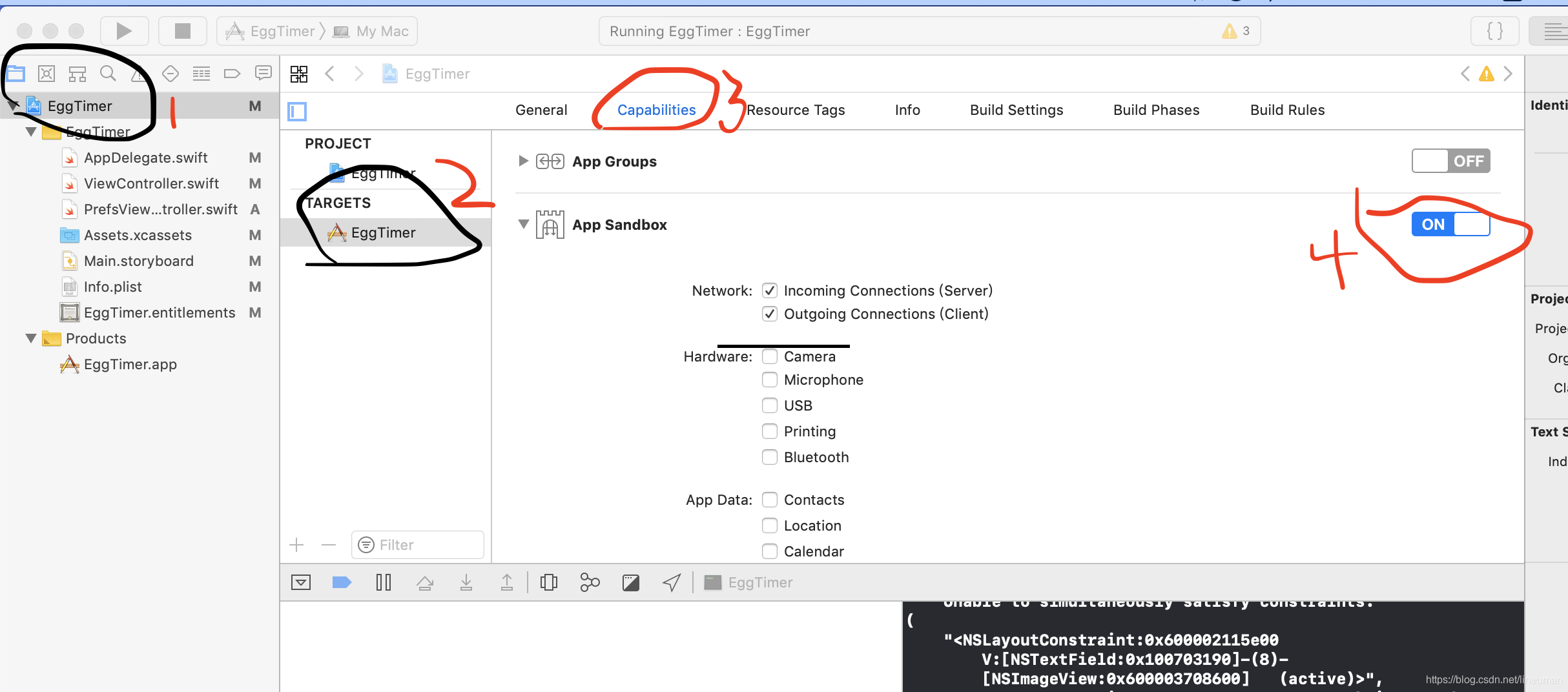The image size is (1568, 692).
Task: Jump to previous issue arrow
Action: [x=1465, y=74]
